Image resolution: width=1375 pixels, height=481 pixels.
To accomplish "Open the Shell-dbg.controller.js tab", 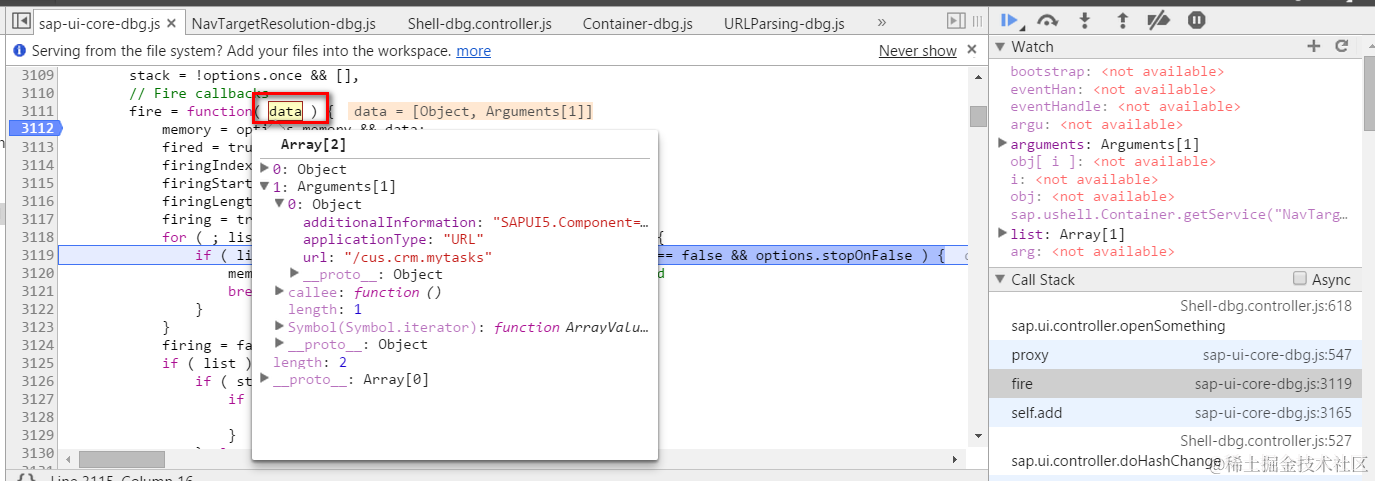I will pos(479,22).
